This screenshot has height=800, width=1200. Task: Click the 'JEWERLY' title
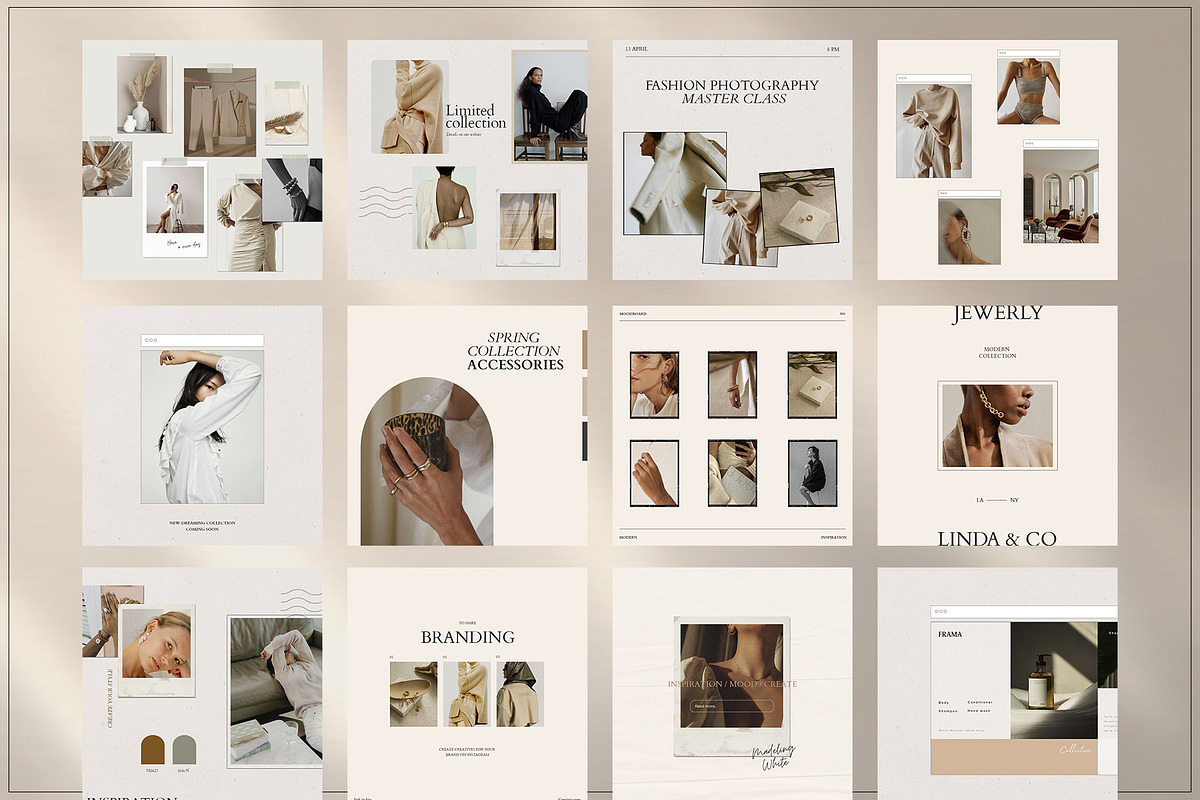pyautogui.click(x=997, y=313)
